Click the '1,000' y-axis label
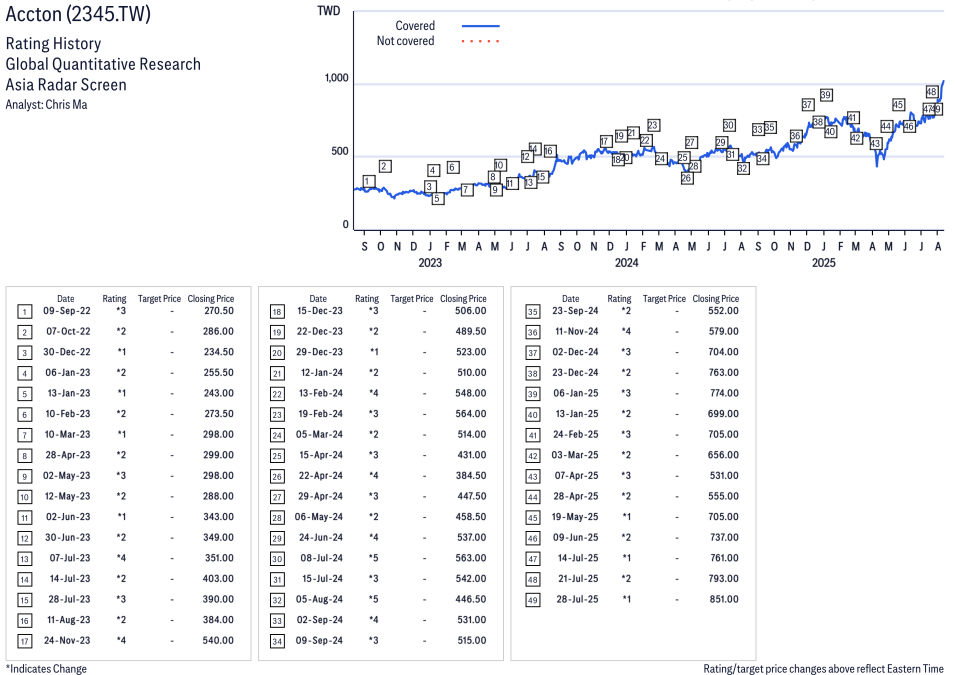Screen dimensions: 955x675 [336, 78]
